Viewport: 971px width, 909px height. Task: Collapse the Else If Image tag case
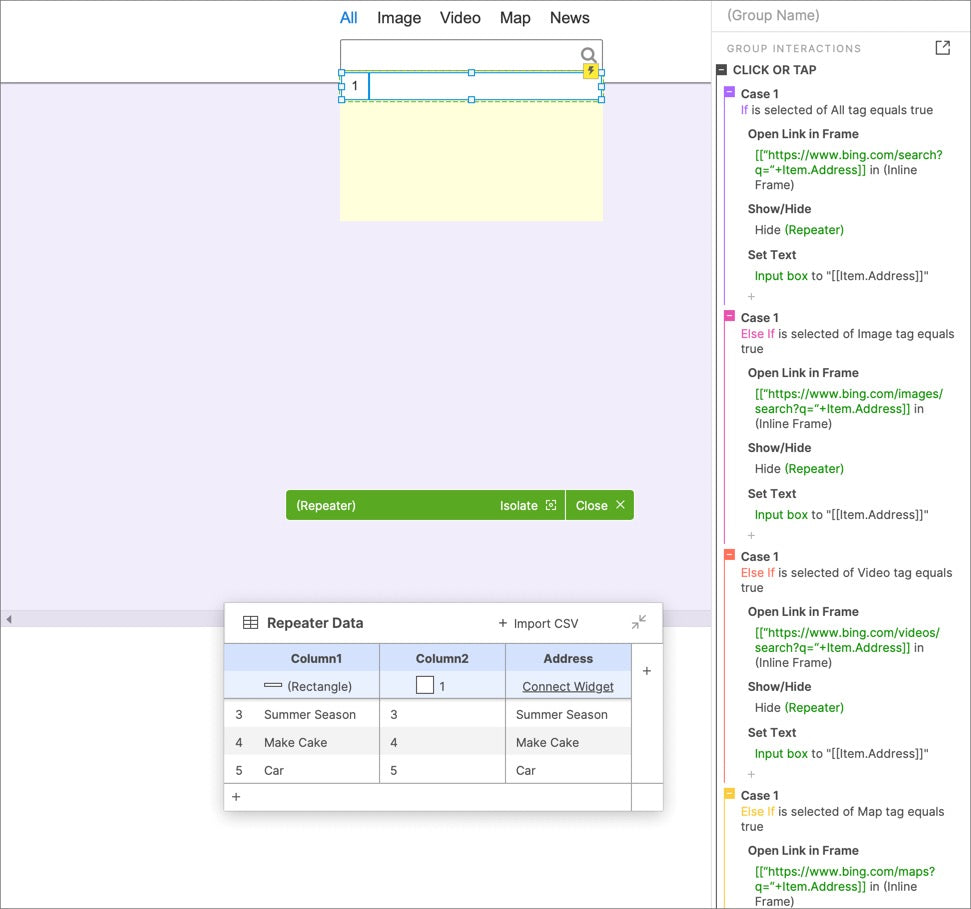pyautogui.click(x=729, y=316)
